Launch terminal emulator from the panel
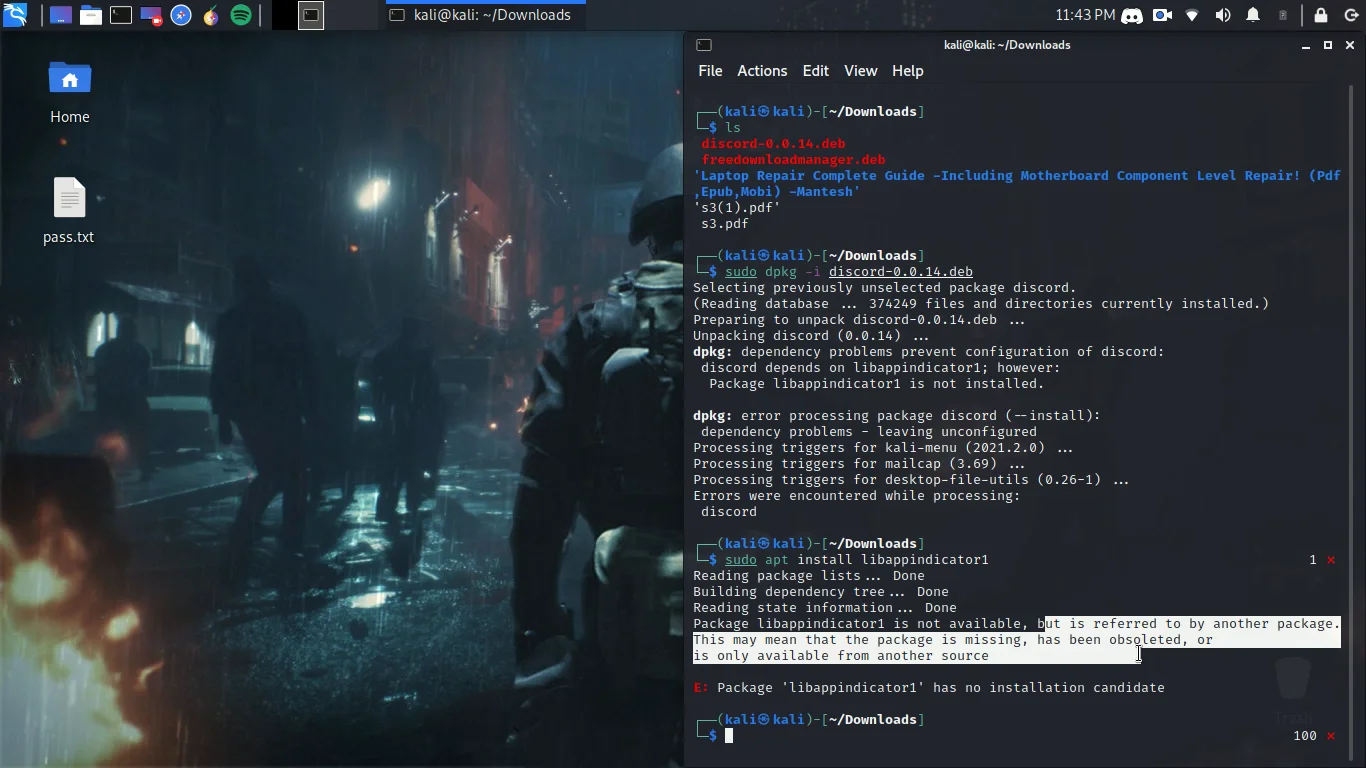Screen dimensions: 1366x768 [x=121, y=15]
